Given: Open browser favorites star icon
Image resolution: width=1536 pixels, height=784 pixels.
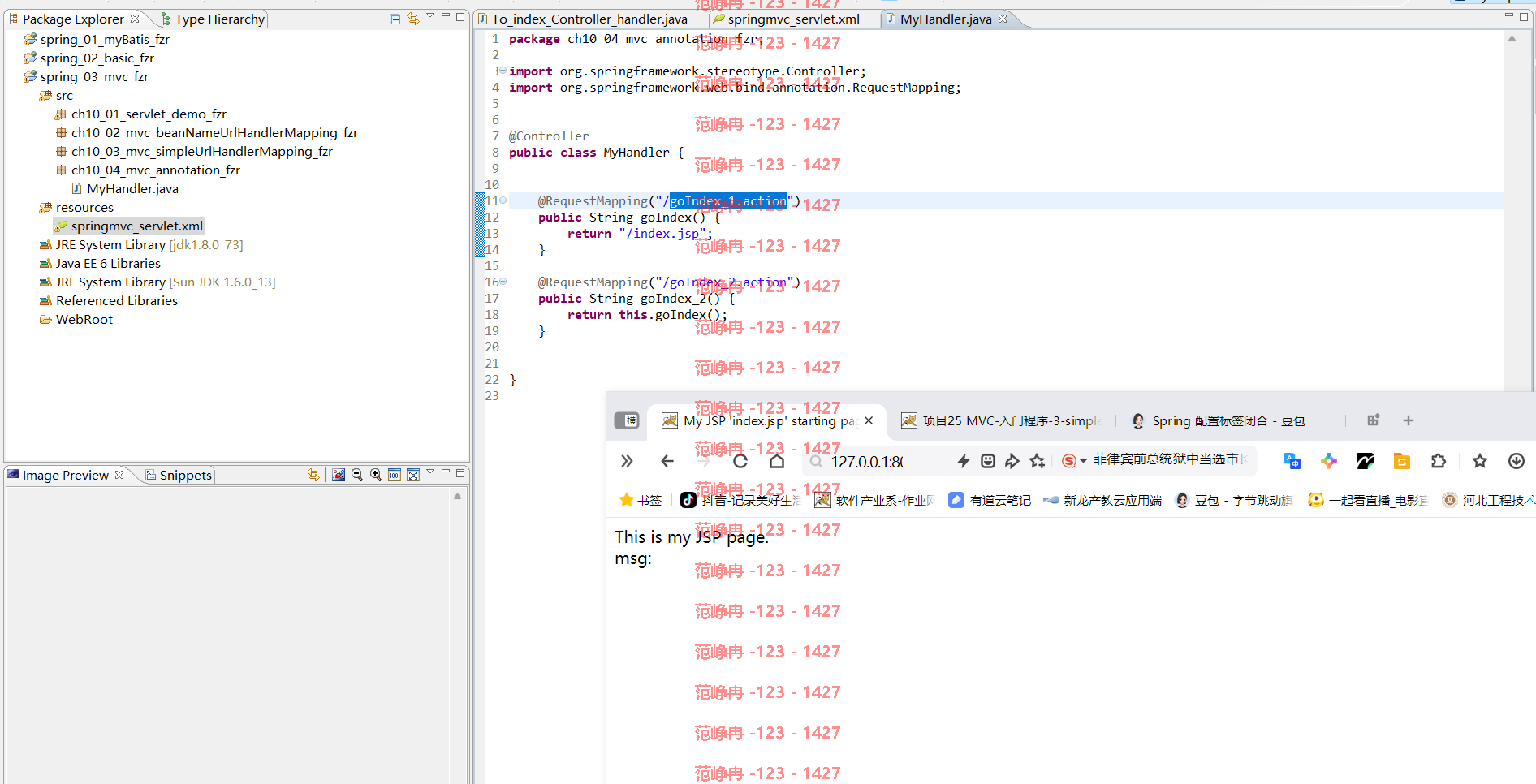Looking at the screenshot, I should (1480, 461).
